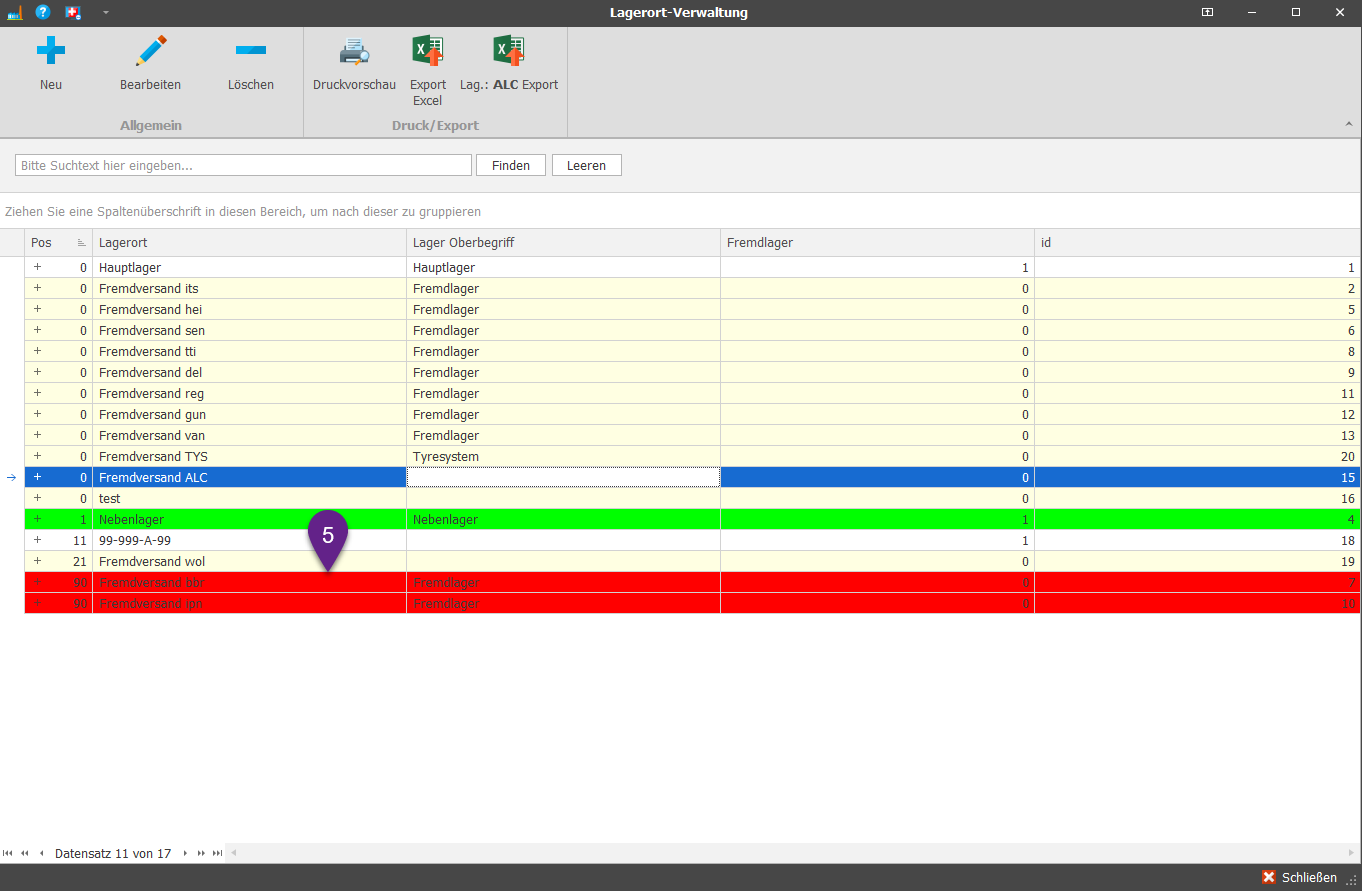Go to the first record in navigator

[8, 853]
